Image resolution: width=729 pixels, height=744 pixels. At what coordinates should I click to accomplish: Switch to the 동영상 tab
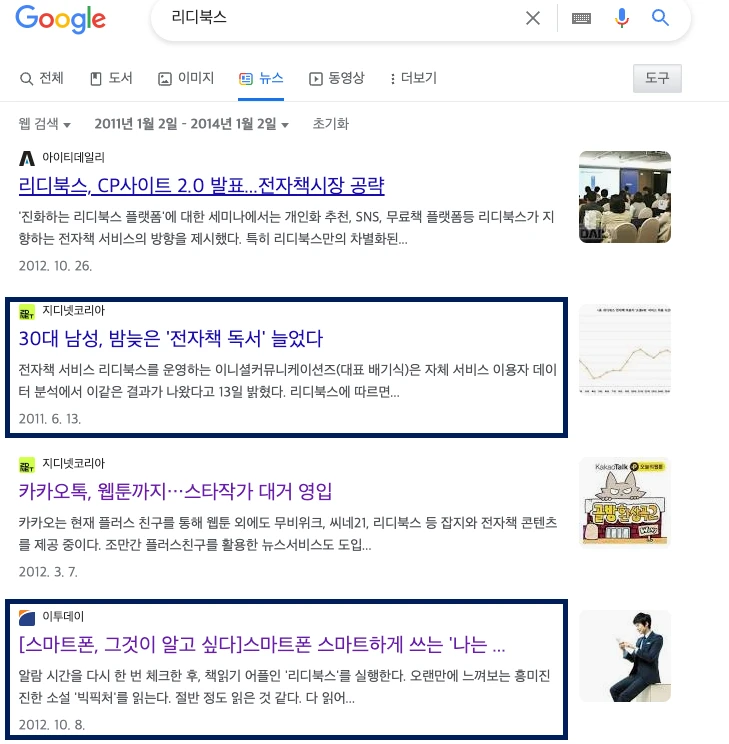(x=336, y=78)
